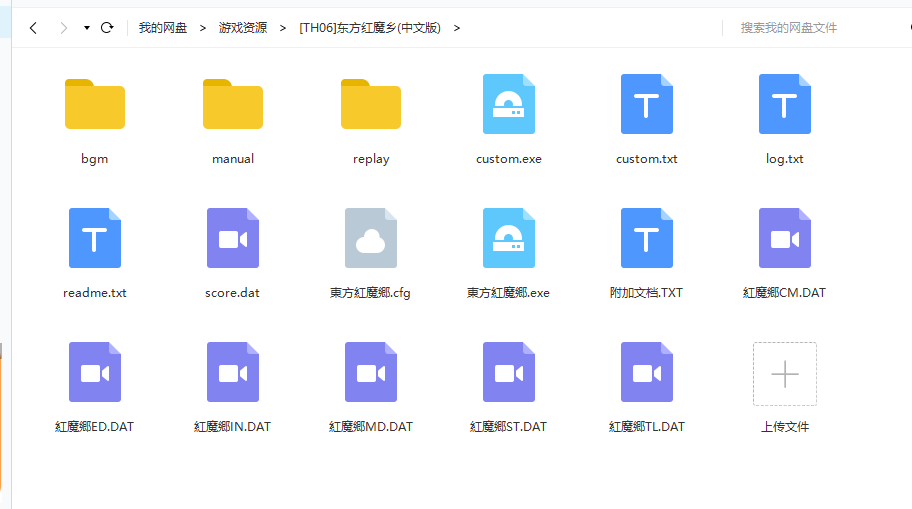Screen dimensions: 912x509
Task: Open navigation history dropdown arrow
Action: (87, 28)
